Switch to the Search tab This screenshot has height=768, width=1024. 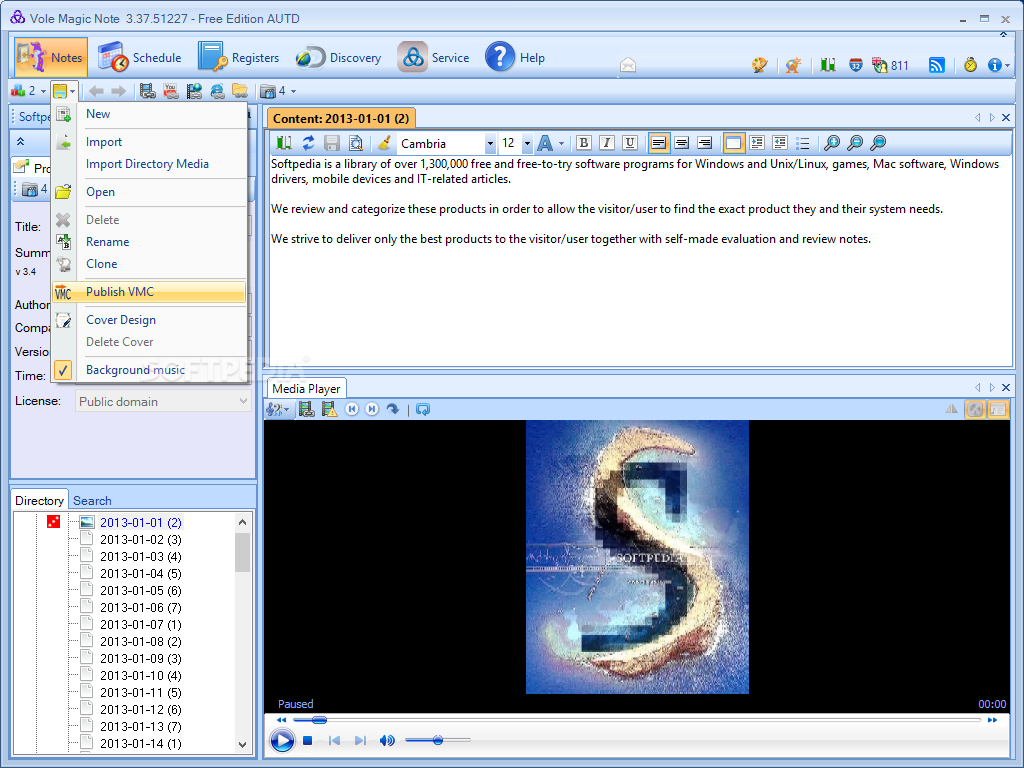(x=92, y=501)
